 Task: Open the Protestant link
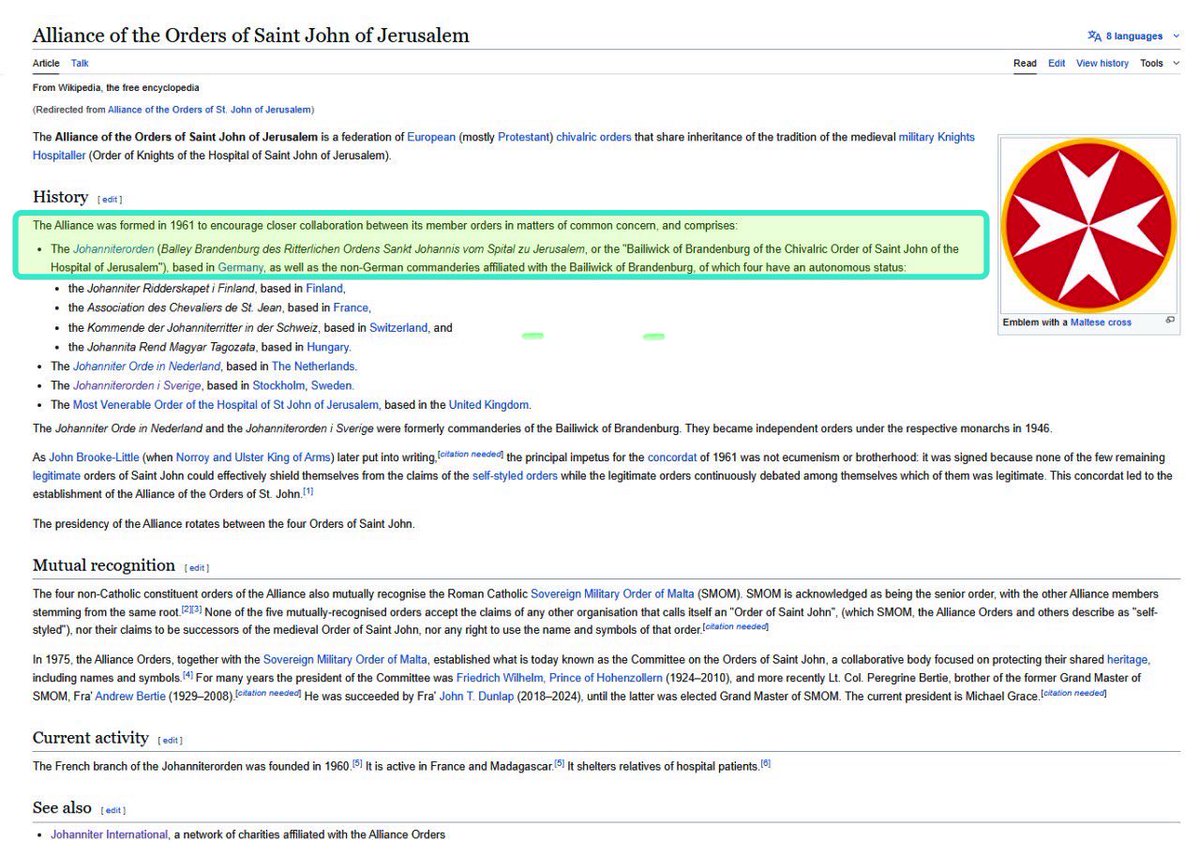(524, 137)
